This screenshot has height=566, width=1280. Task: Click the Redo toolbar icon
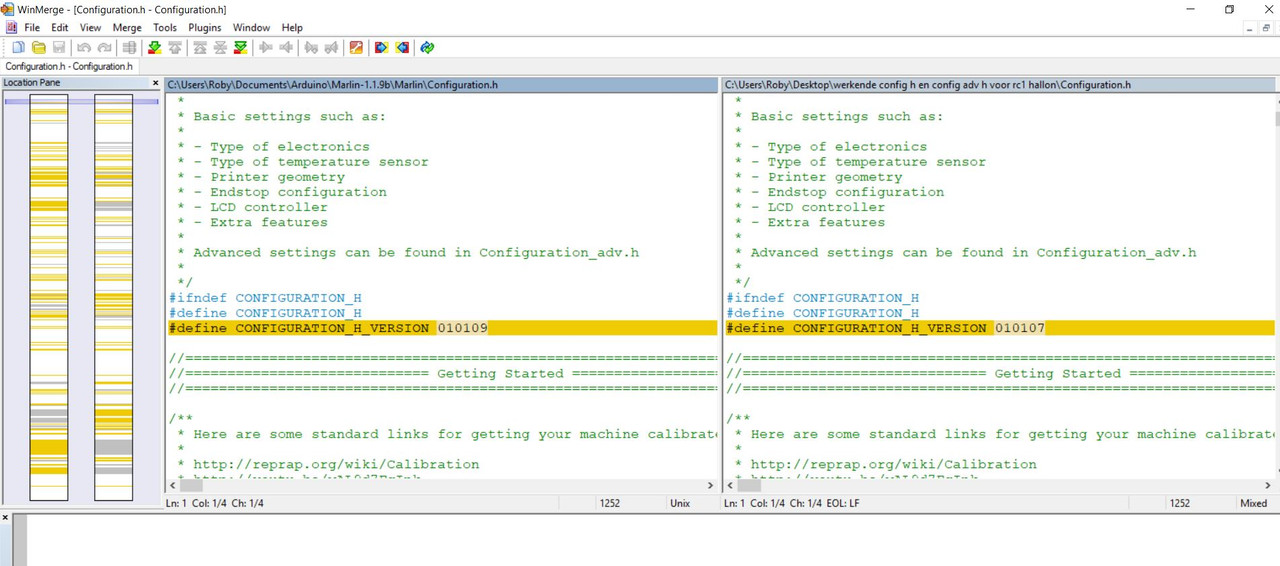pyautogui.click(x=104, y=47)
